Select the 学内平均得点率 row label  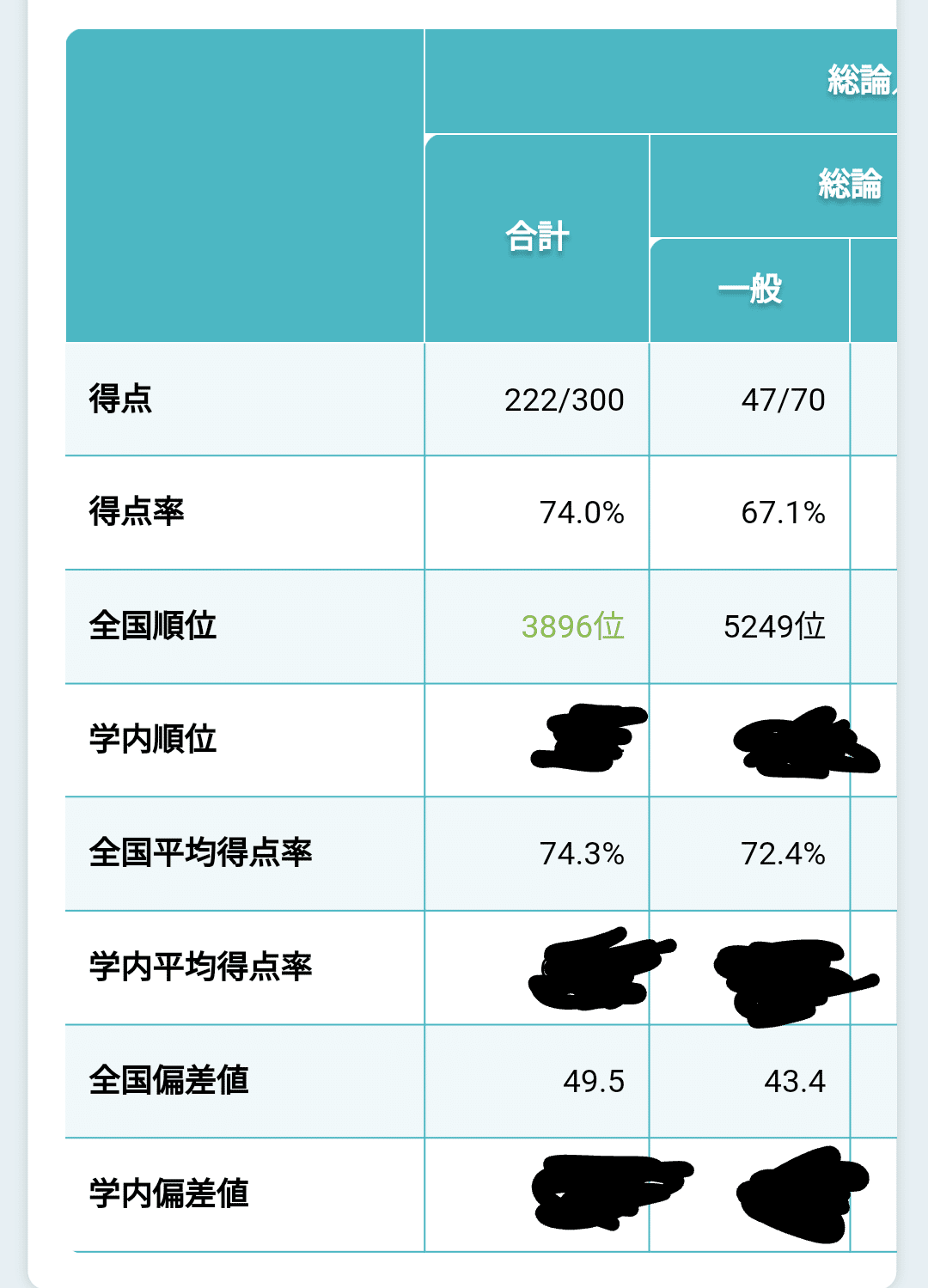[x=200, y=967]
